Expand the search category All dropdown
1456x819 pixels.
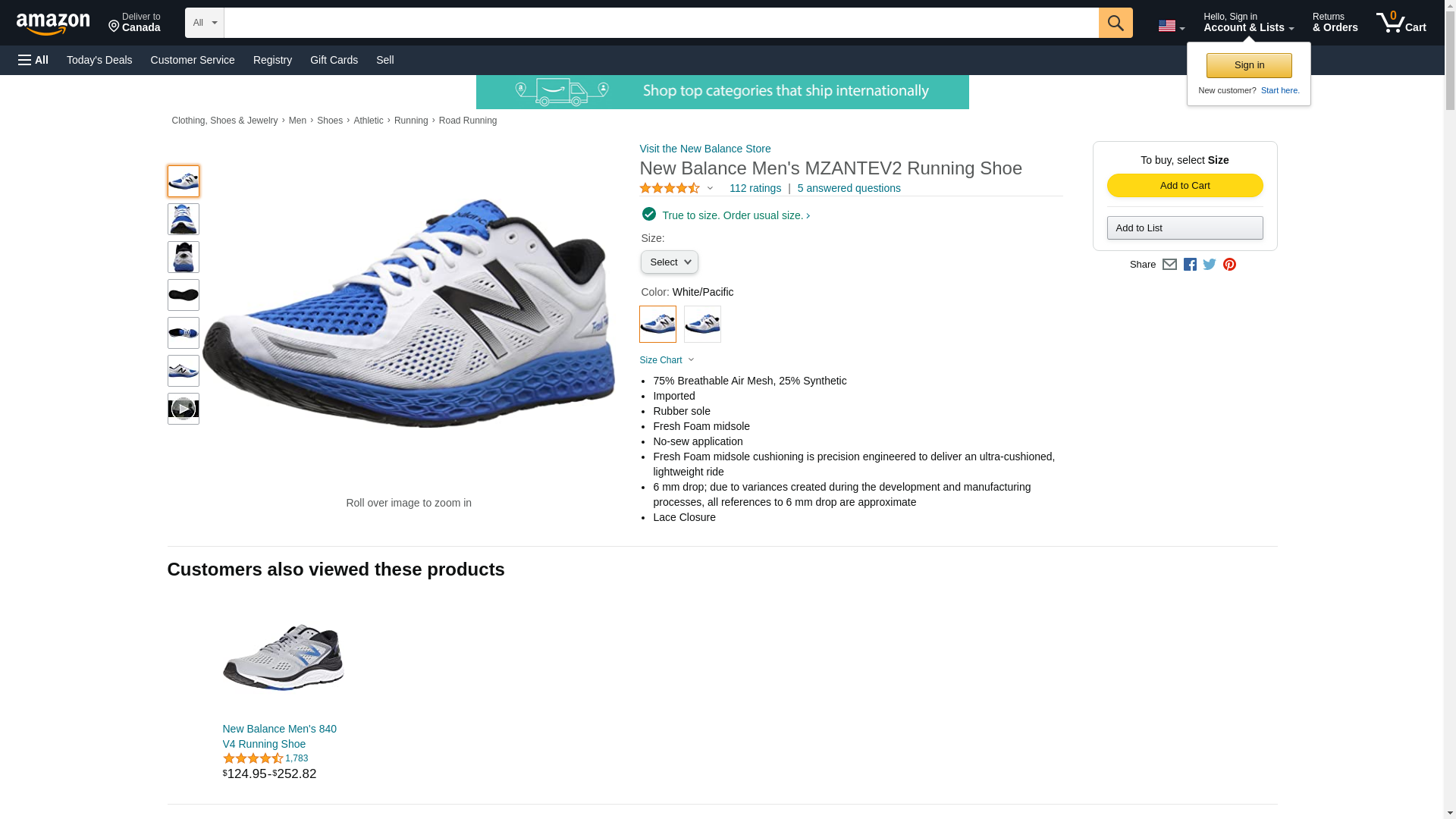pyautogui.click(x=204, y=23)
